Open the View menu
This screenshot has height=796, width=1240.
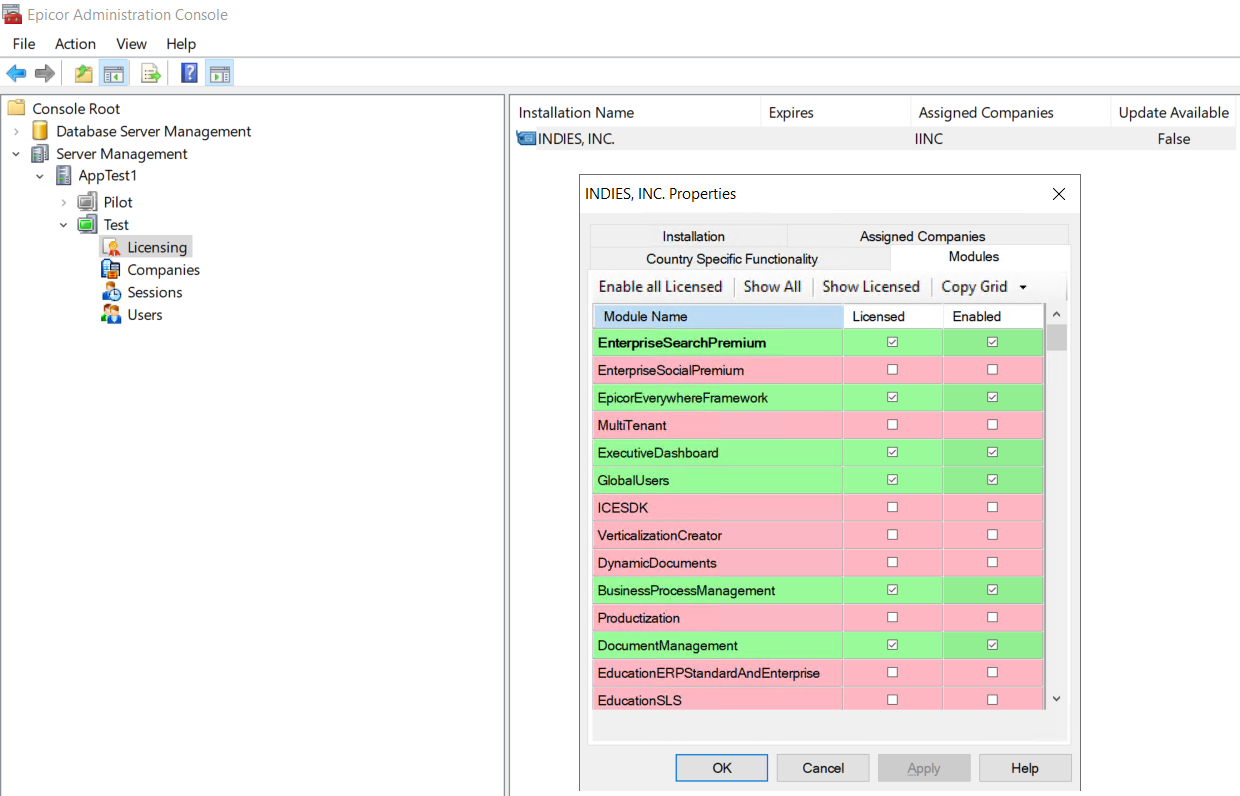pos(131,44)
